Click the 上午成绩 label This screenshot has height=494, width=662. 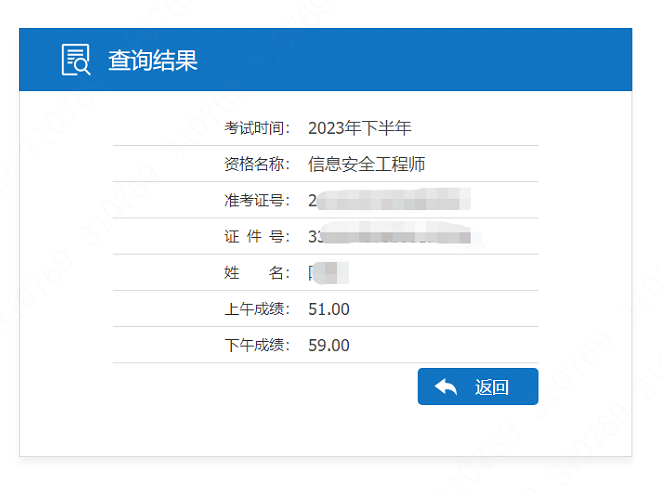257,309
